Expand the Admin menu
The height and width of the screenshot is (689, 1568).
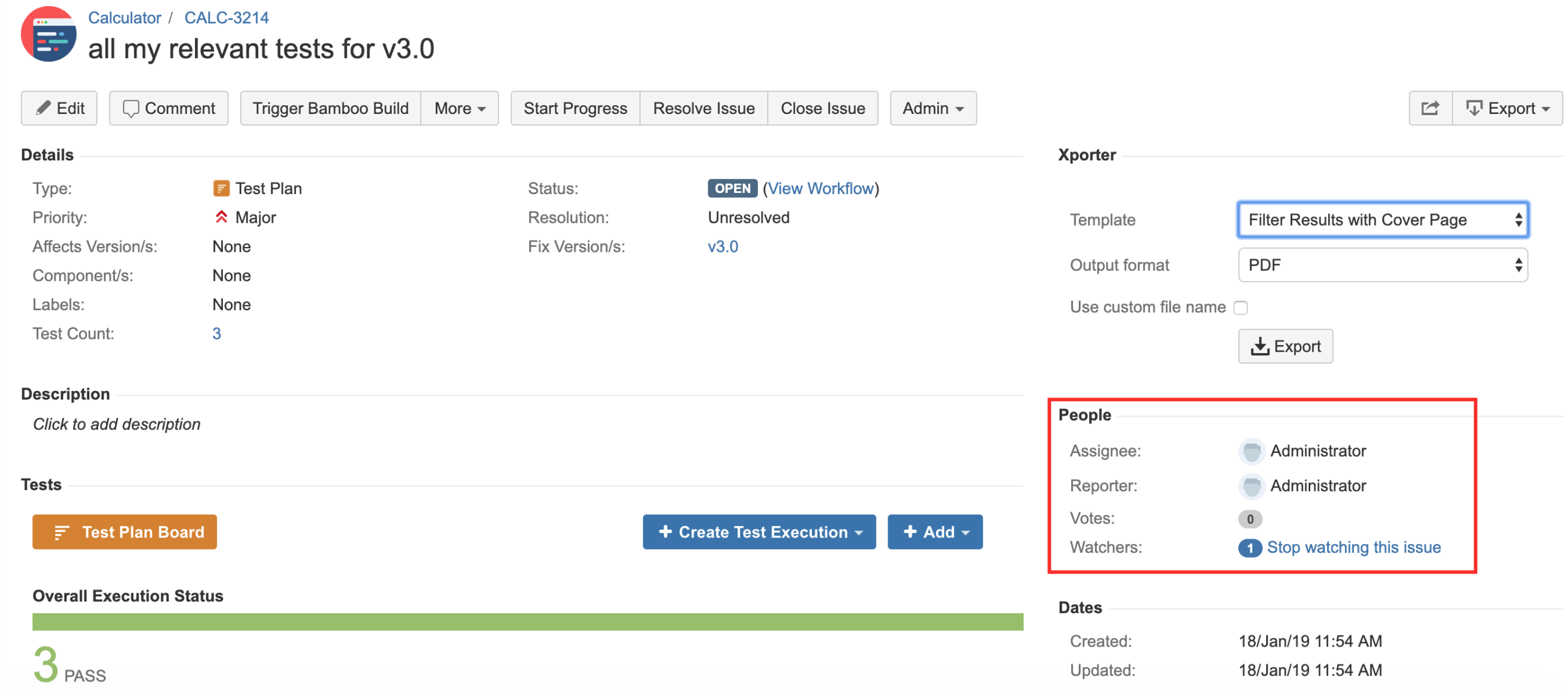pos(933,108)
